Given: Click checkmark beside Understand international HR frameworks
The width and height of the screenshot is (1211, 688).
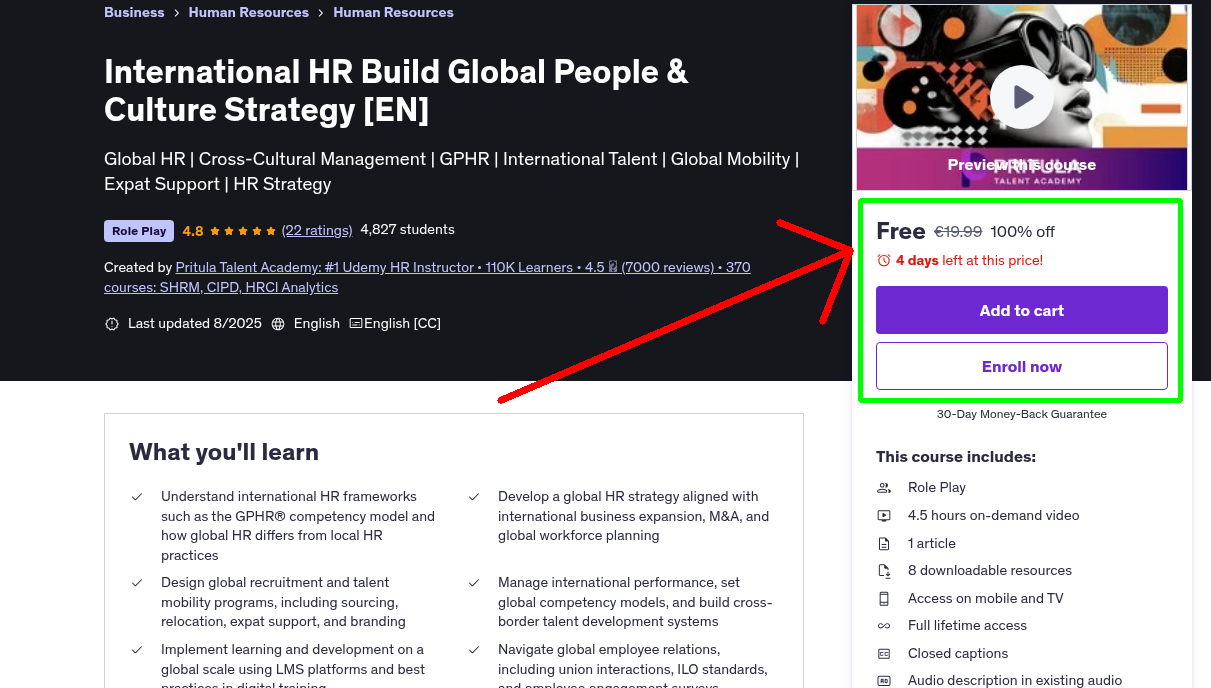Looking at the screenshot, I should point(137,497).
